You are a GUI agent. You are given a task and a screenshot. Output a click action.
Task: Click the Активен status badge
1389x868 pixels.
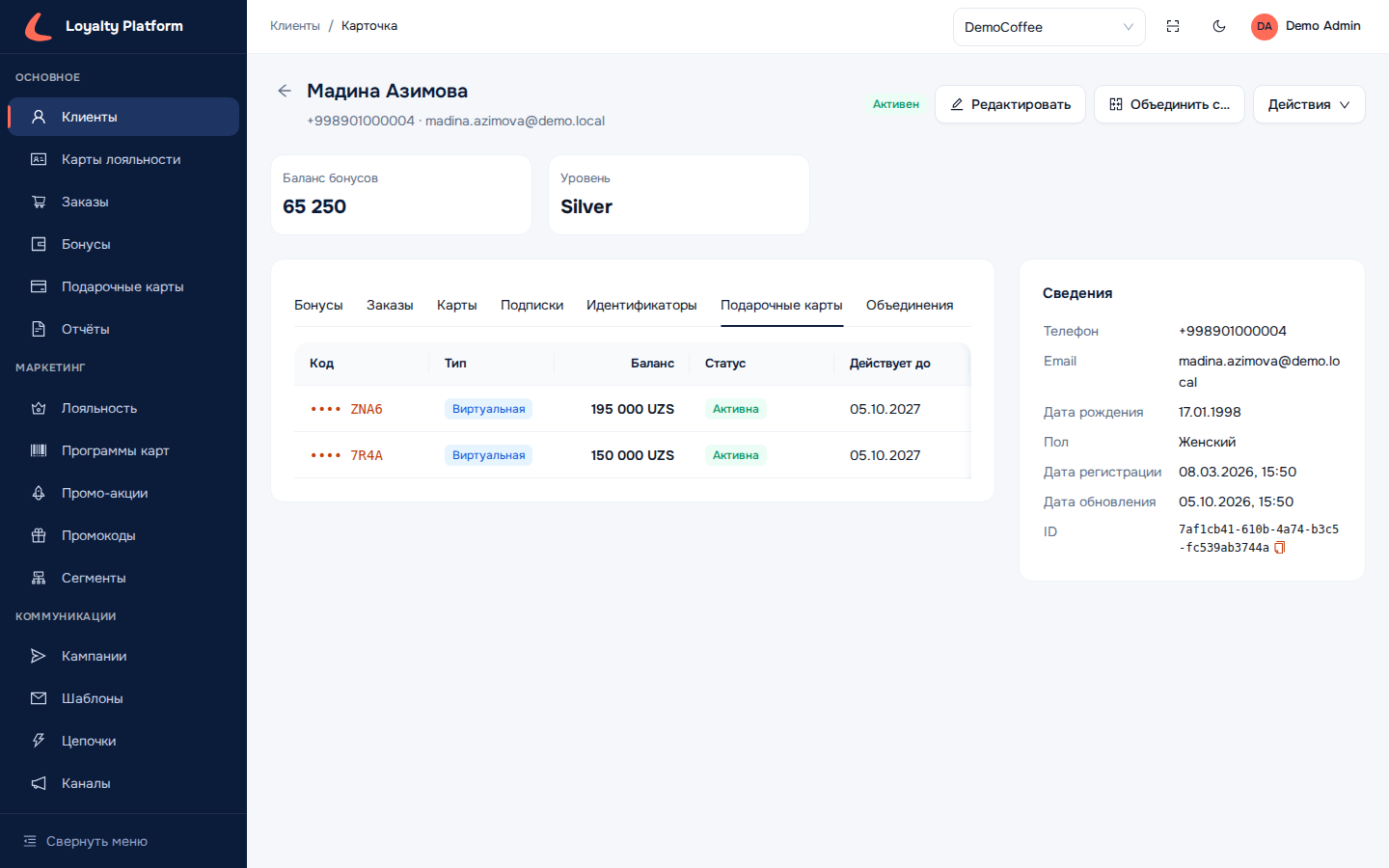tap(896, 104)
